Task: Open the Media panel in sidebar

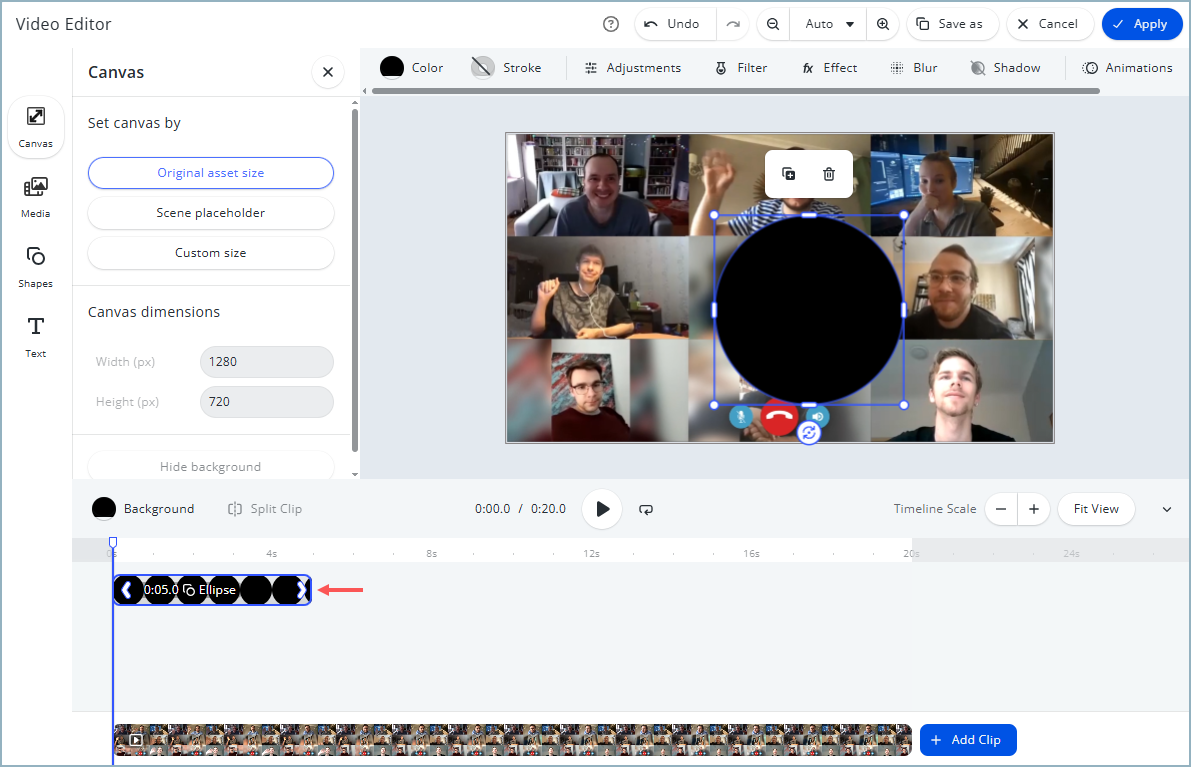Action: click(35, 196)
